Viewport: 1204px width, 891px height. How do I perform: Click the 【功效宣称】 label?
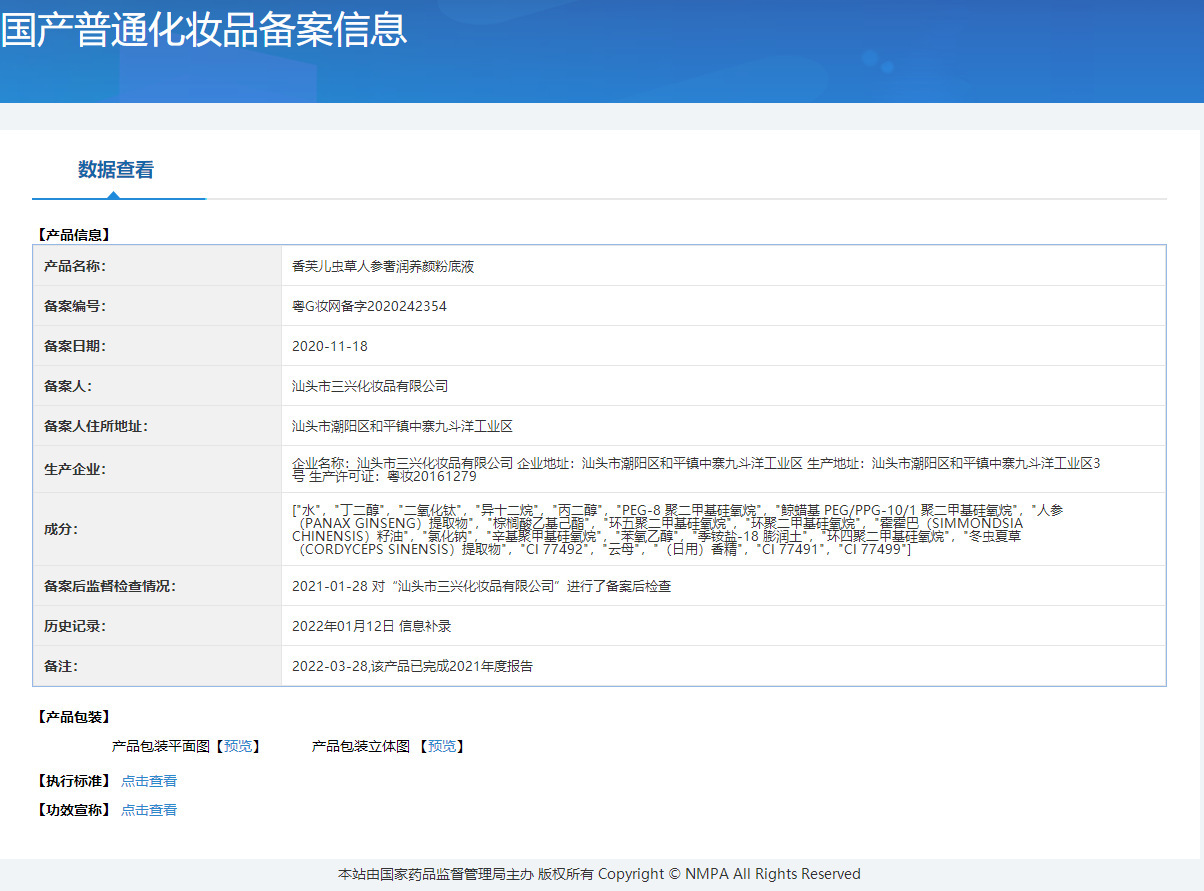72,810
